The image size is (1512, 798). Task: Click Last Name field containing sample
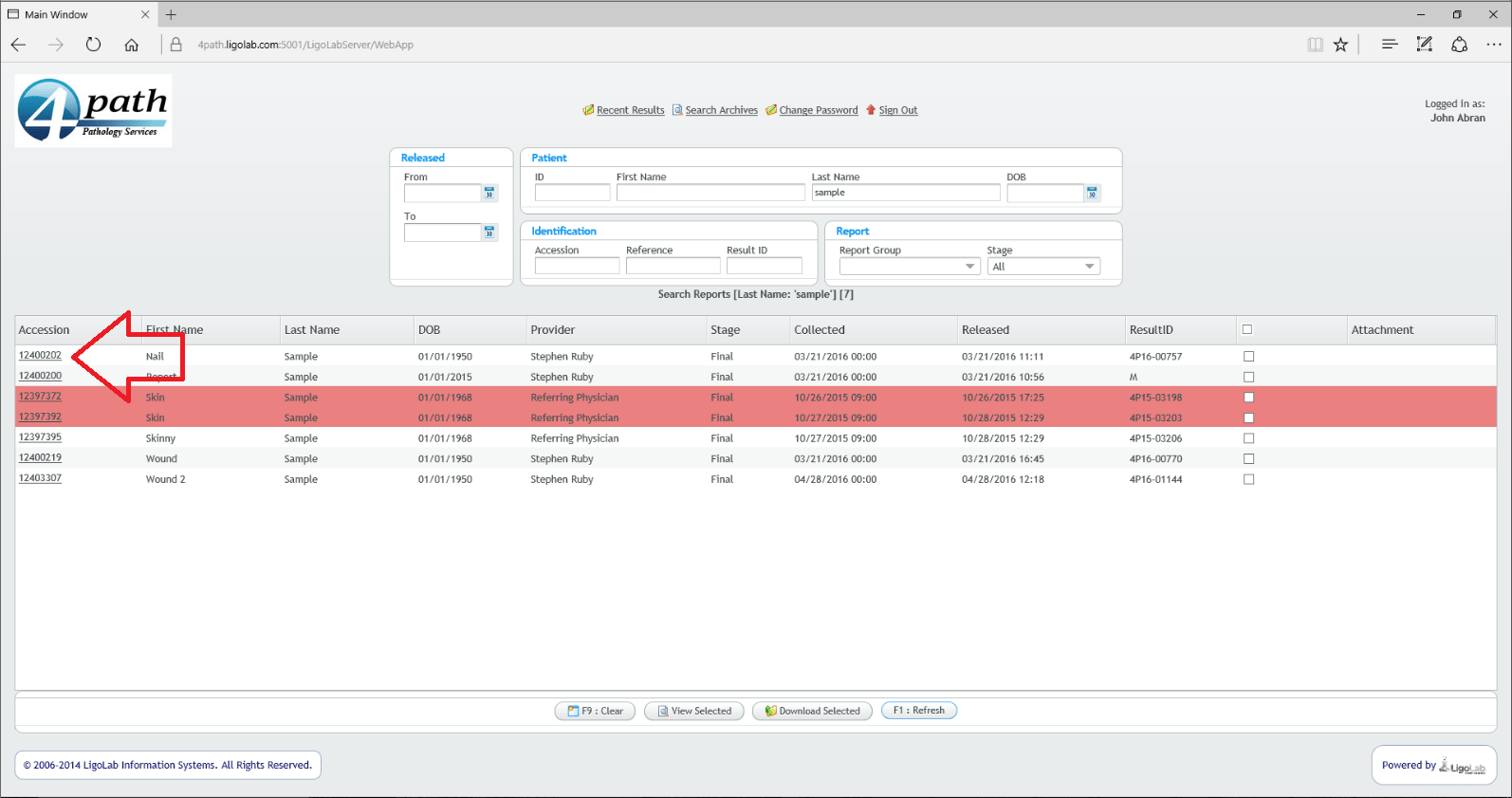point(906,193)
